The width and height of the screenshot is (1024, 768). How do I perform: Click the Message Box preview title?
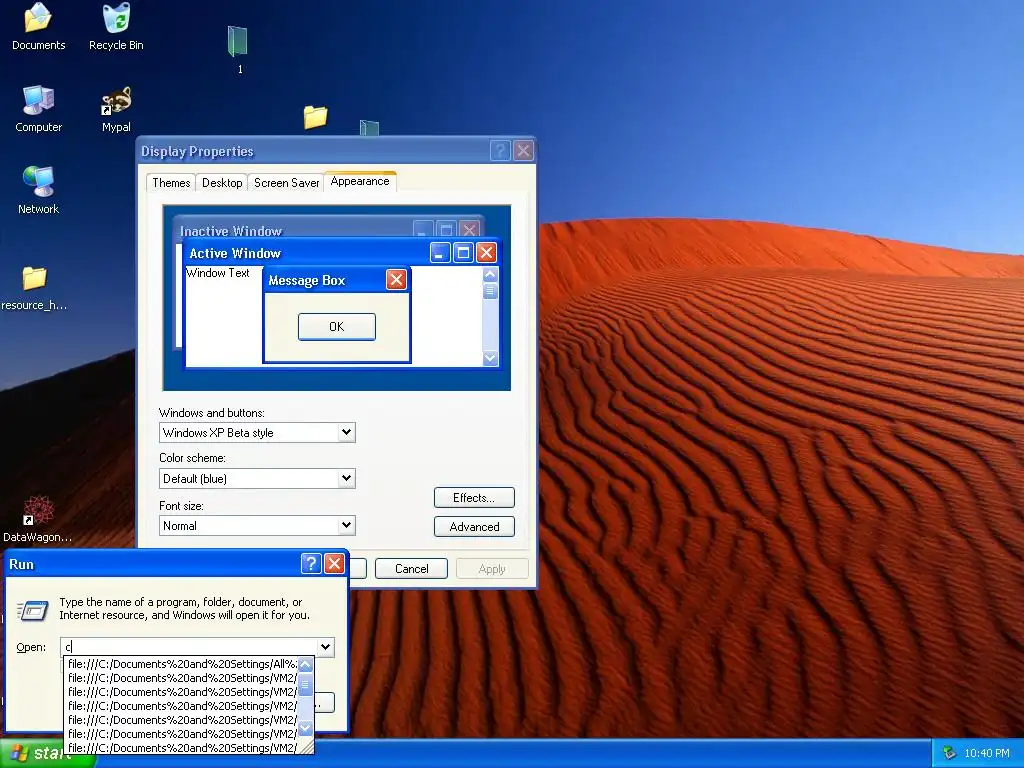(x=306, y=280)
